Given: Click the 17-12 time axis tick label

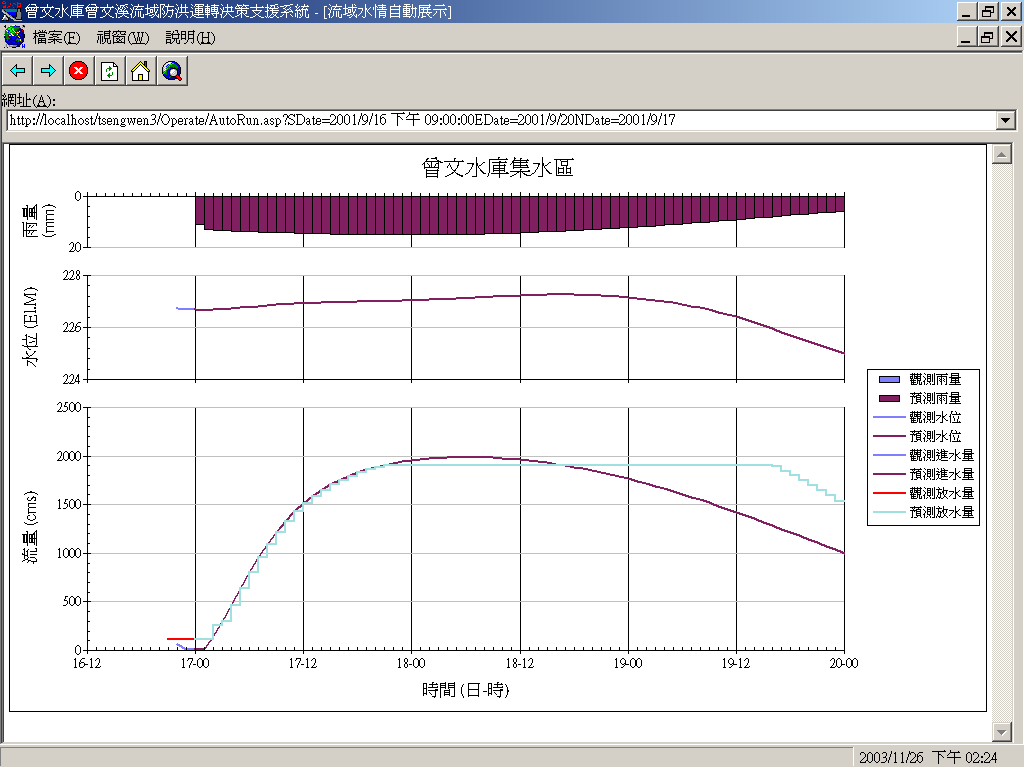Looking at the screenshot, I should click(303, 664).
